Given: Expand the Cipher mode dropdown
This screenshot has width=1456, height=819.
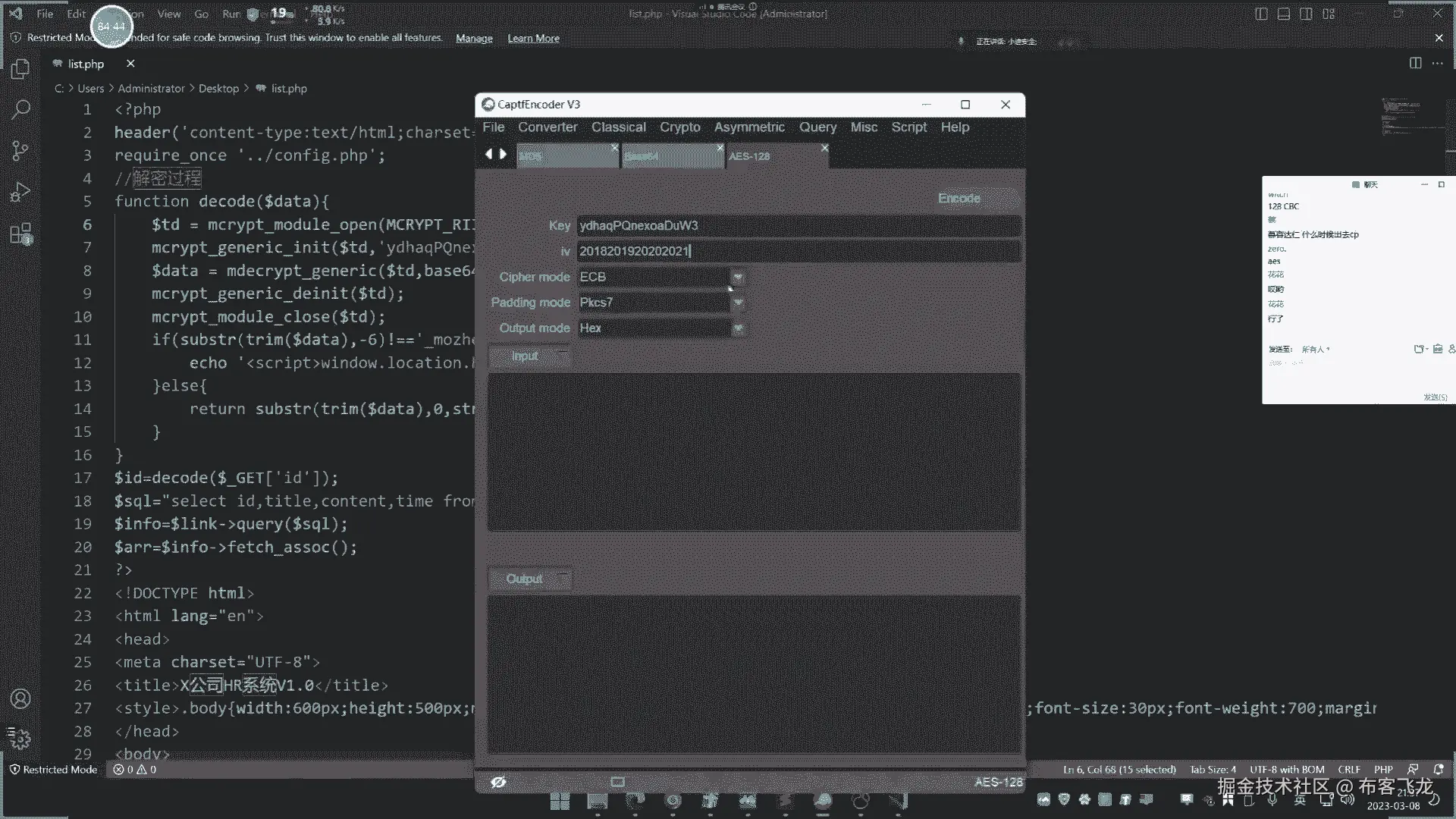Looking at the screenshot, I should click(737, 278).
